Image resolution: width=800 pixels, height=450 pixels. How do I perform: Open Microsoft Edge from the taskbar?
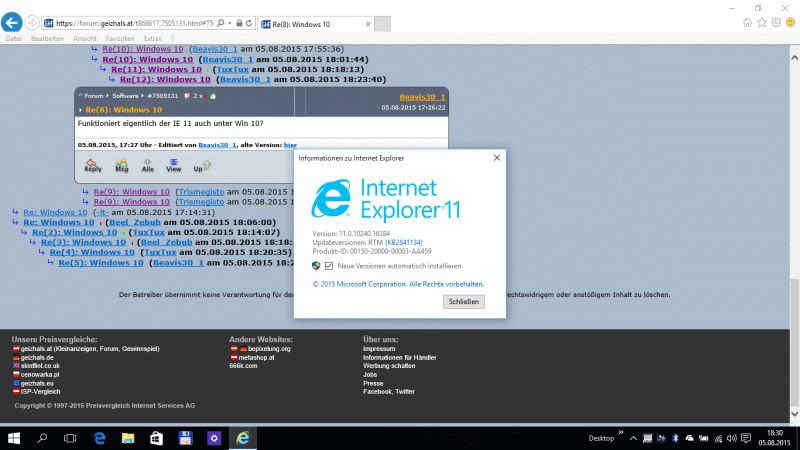pos(99,438)
